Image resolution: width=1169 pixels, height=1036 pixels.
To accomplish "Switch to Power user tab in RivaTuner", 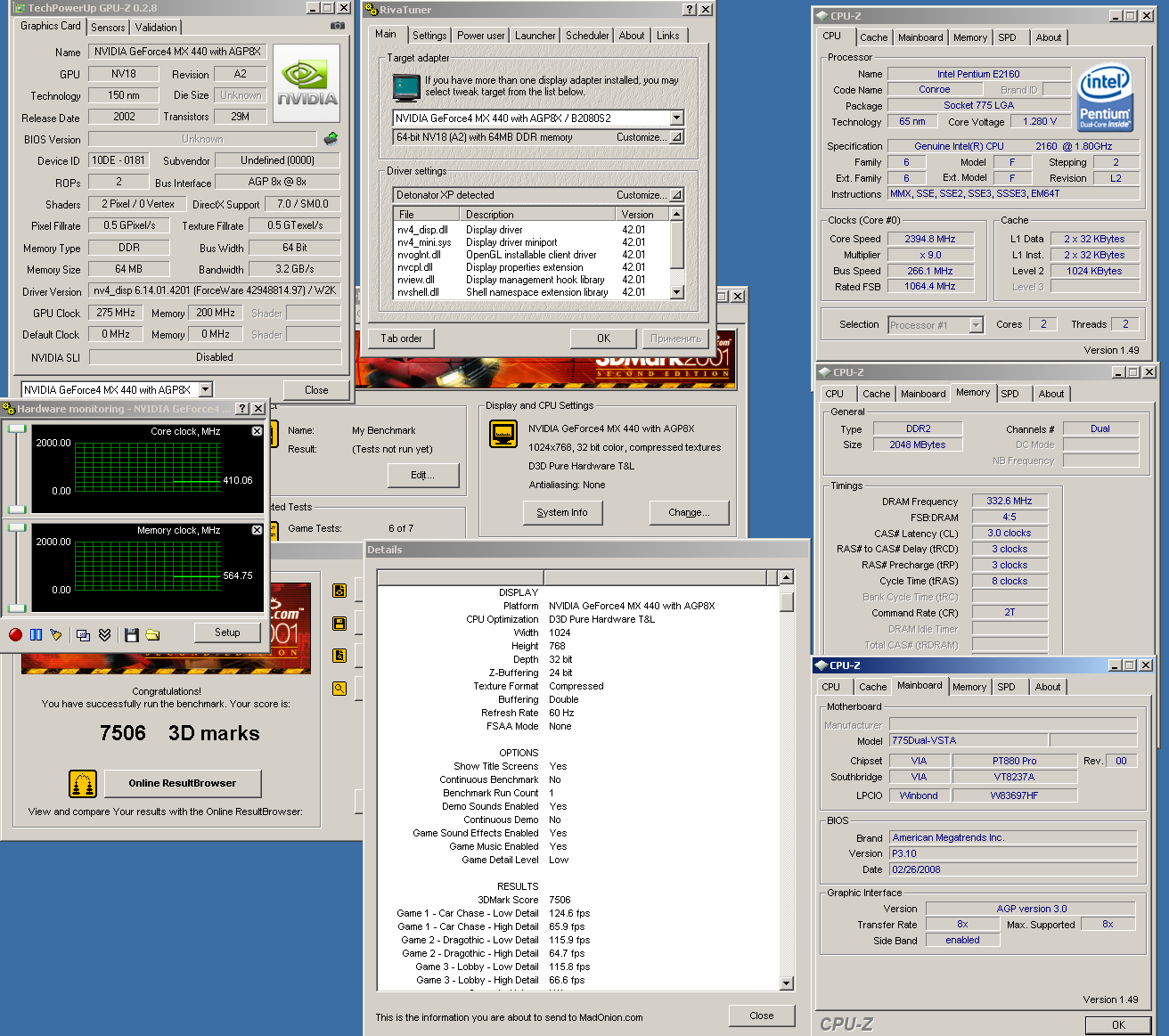I will (481, 36).
